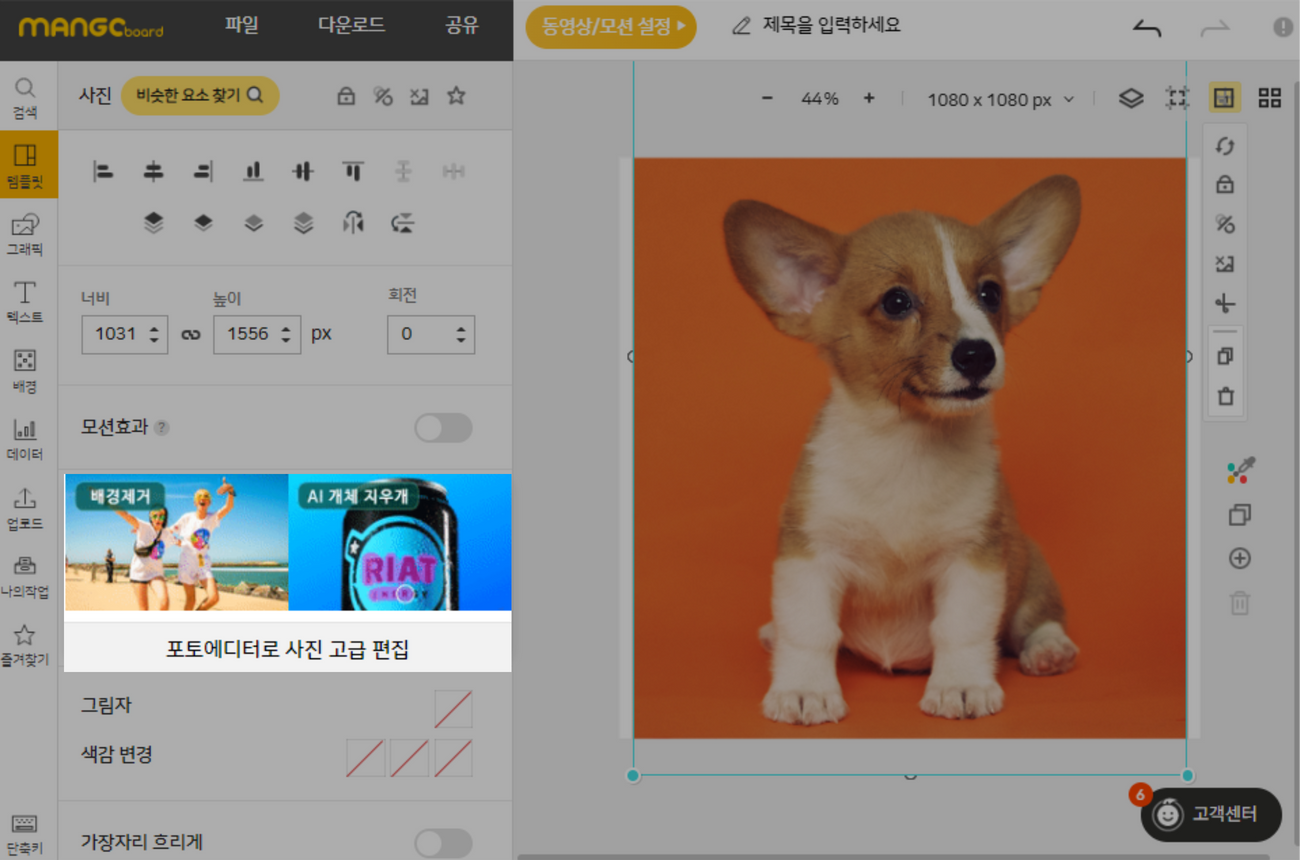Click the color picker eyedropper icon

pyautogui.click(x=1240, y=470)
